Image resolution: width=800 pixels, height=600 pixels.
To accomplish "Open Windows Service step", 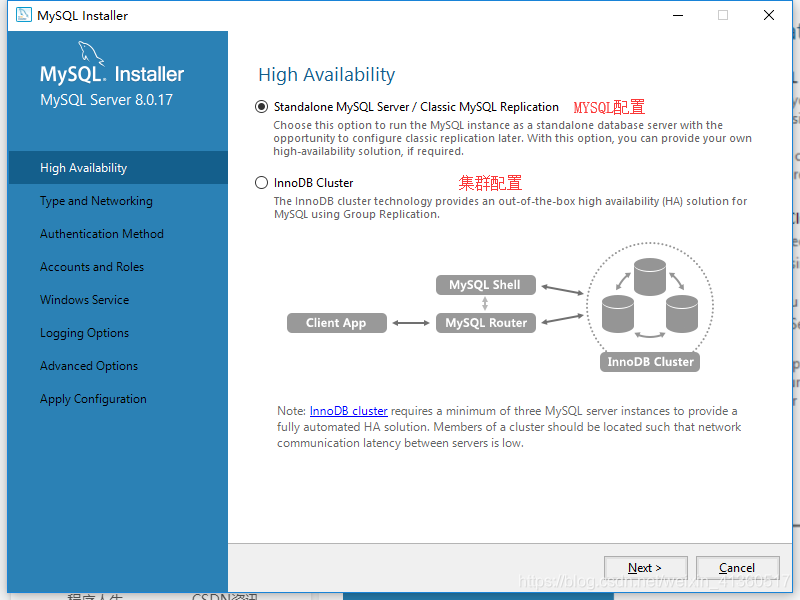I will click(x=84, y=299).
